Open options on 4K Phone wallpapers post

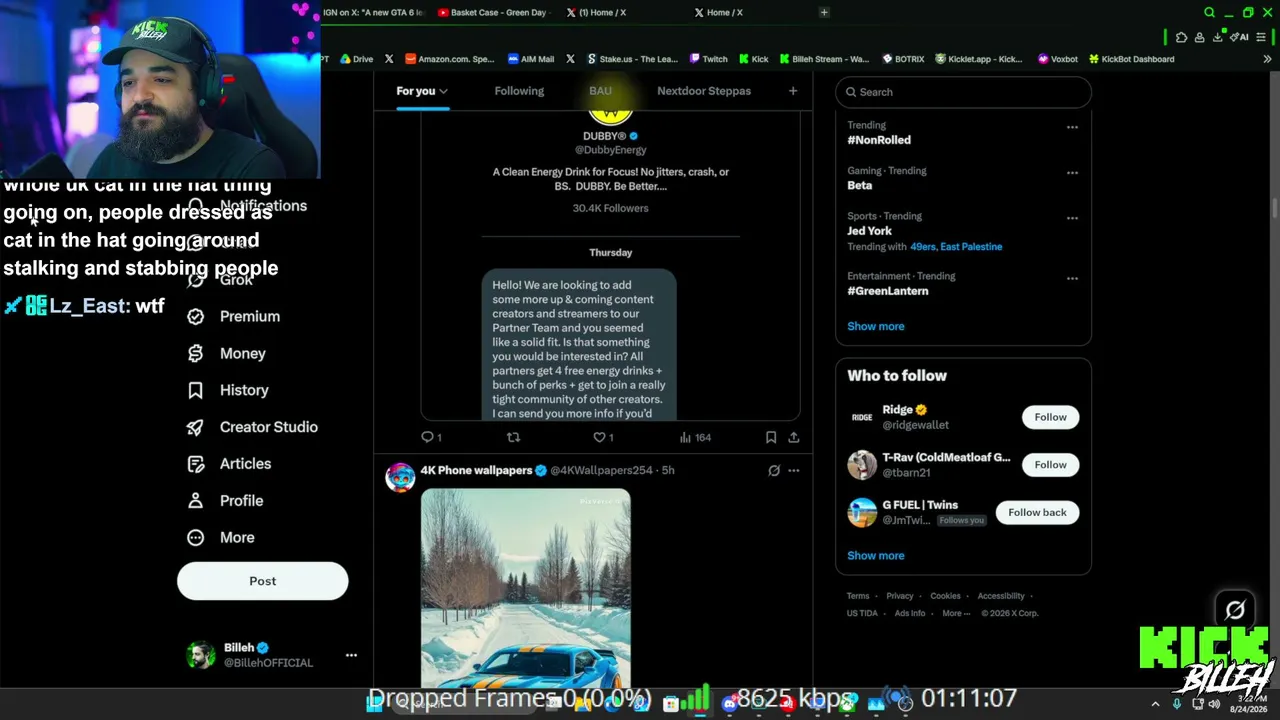[x=794, y=470]
